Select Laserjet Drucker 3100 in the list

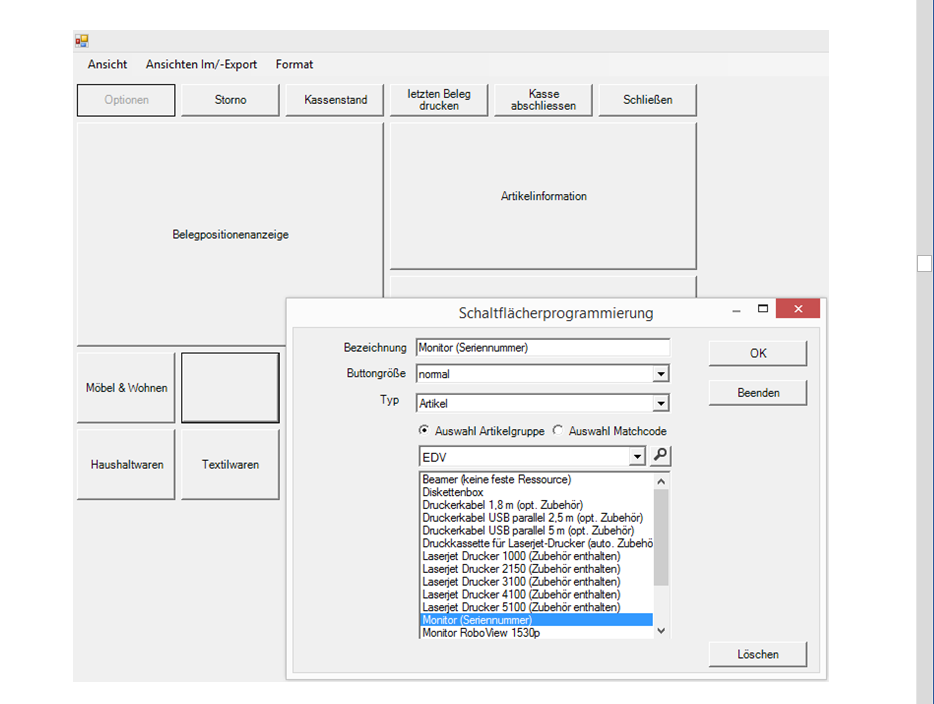pos(521,582)
